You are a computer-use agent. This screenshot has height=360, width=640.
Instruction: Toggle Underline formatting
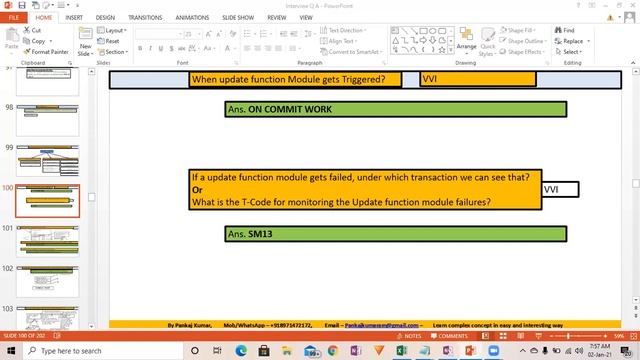tap(161, 48)
